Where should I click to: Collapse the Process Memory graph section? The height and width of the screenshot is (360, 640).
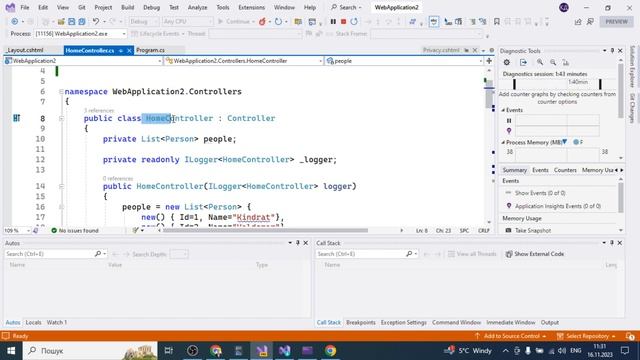click(503, 142)
